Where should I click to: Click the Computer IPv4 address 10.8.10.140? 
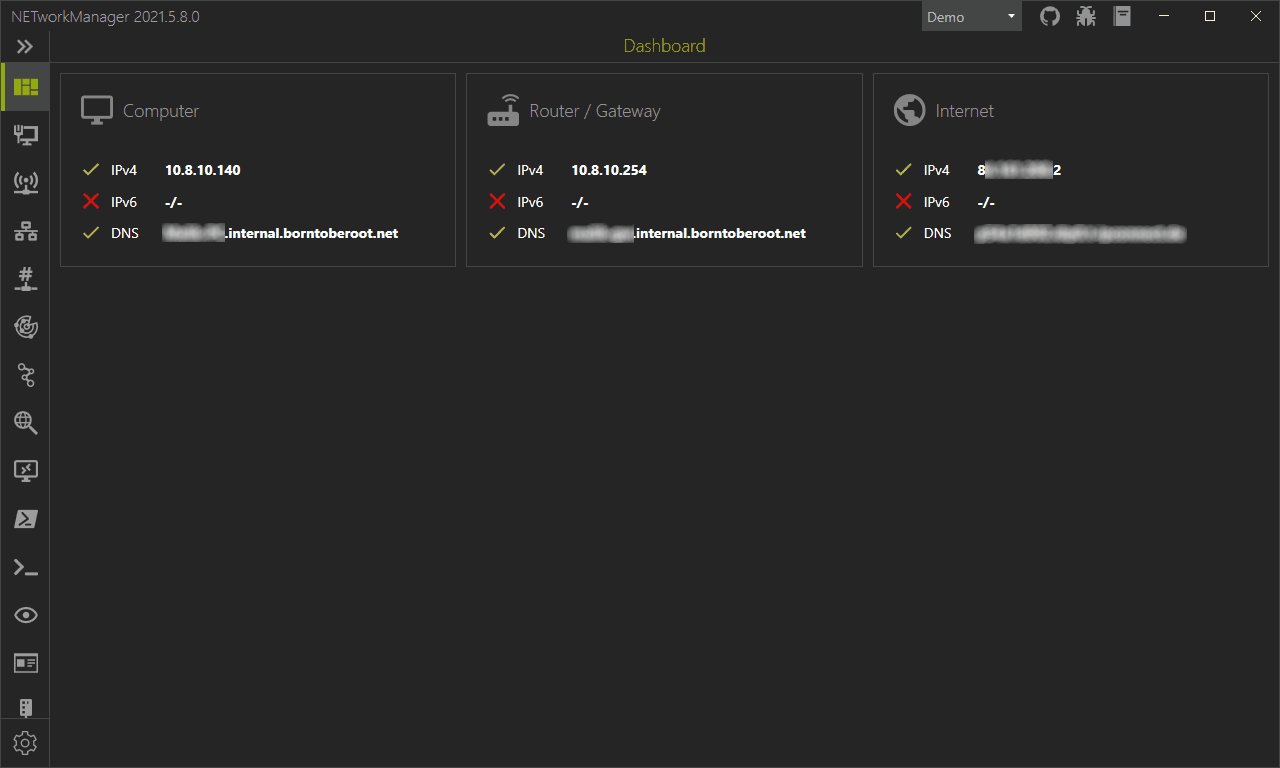[202, 170]
